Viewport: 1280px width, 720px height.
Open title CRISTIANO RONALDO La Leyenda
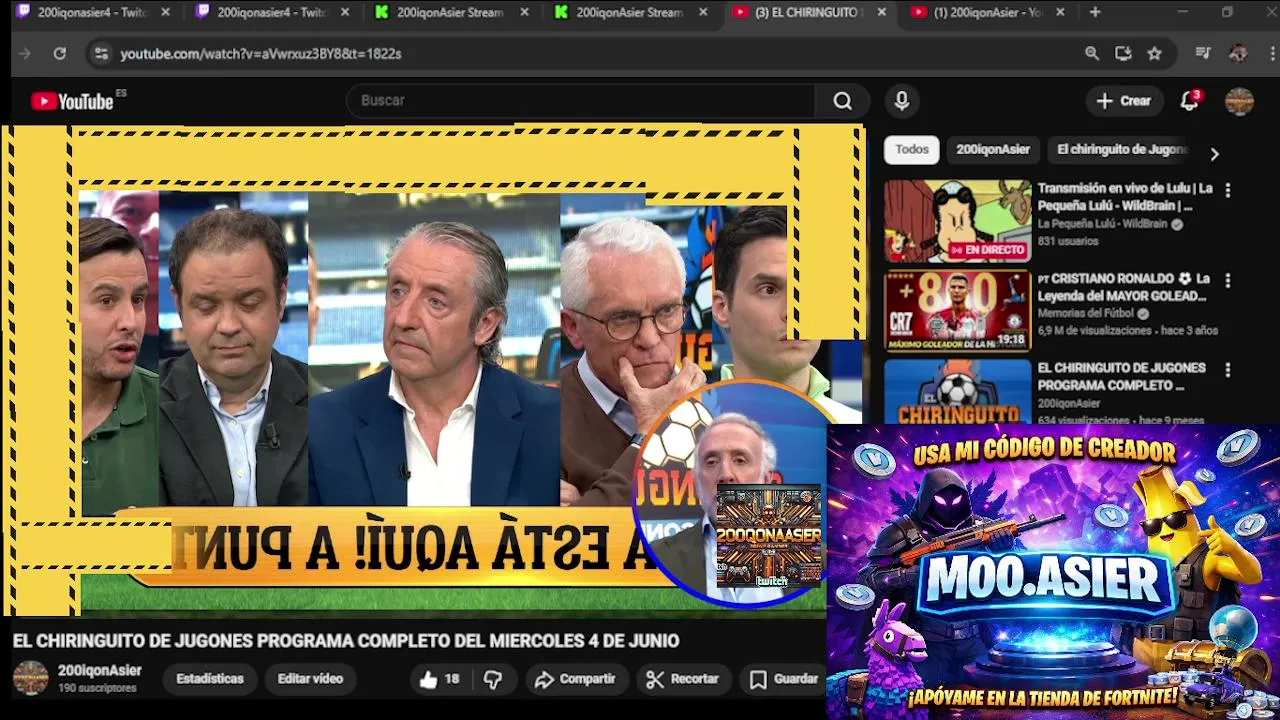[x=1125, y=287]
